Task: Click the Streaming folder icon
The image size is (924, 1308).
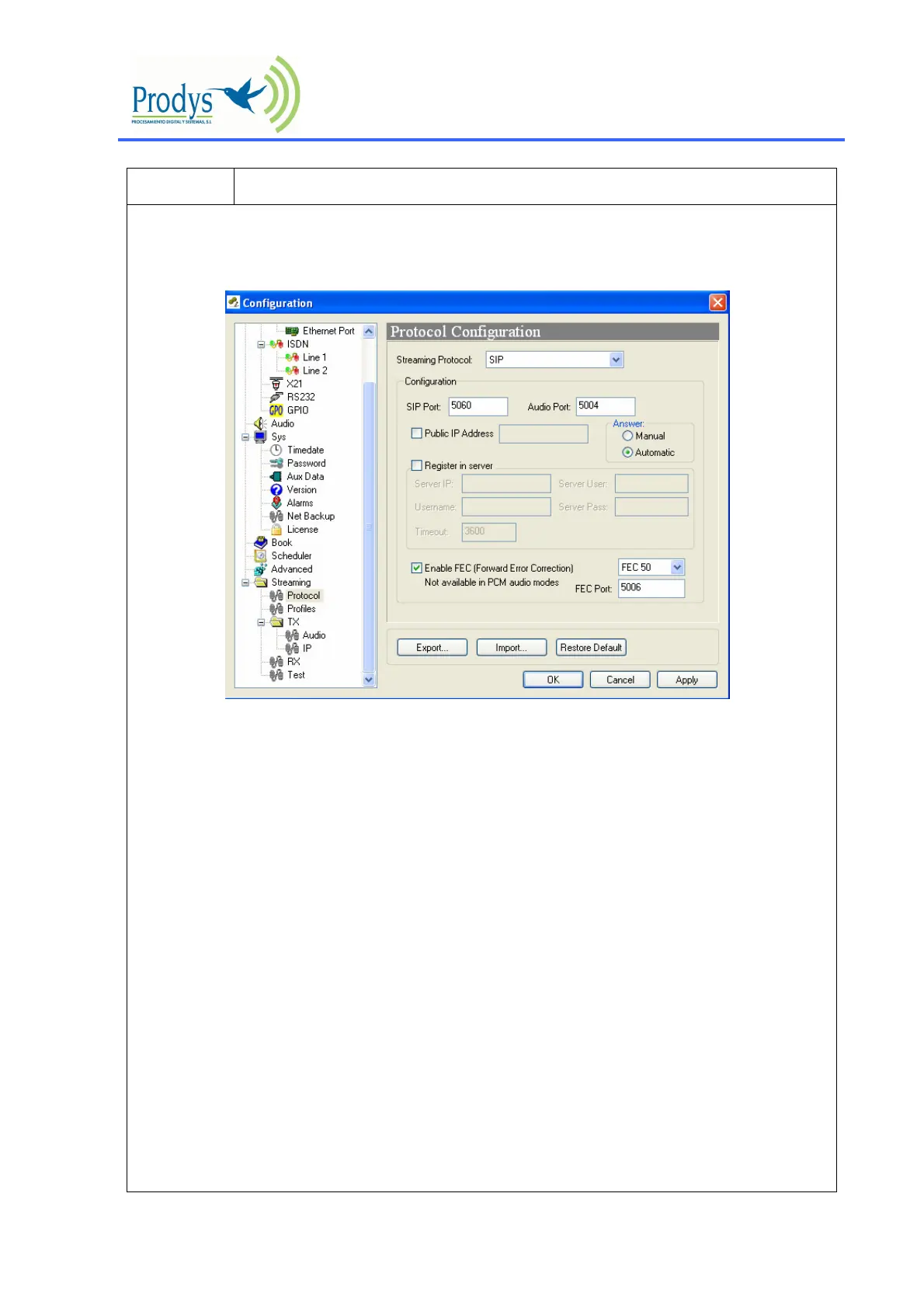Action: pos(260,582)
